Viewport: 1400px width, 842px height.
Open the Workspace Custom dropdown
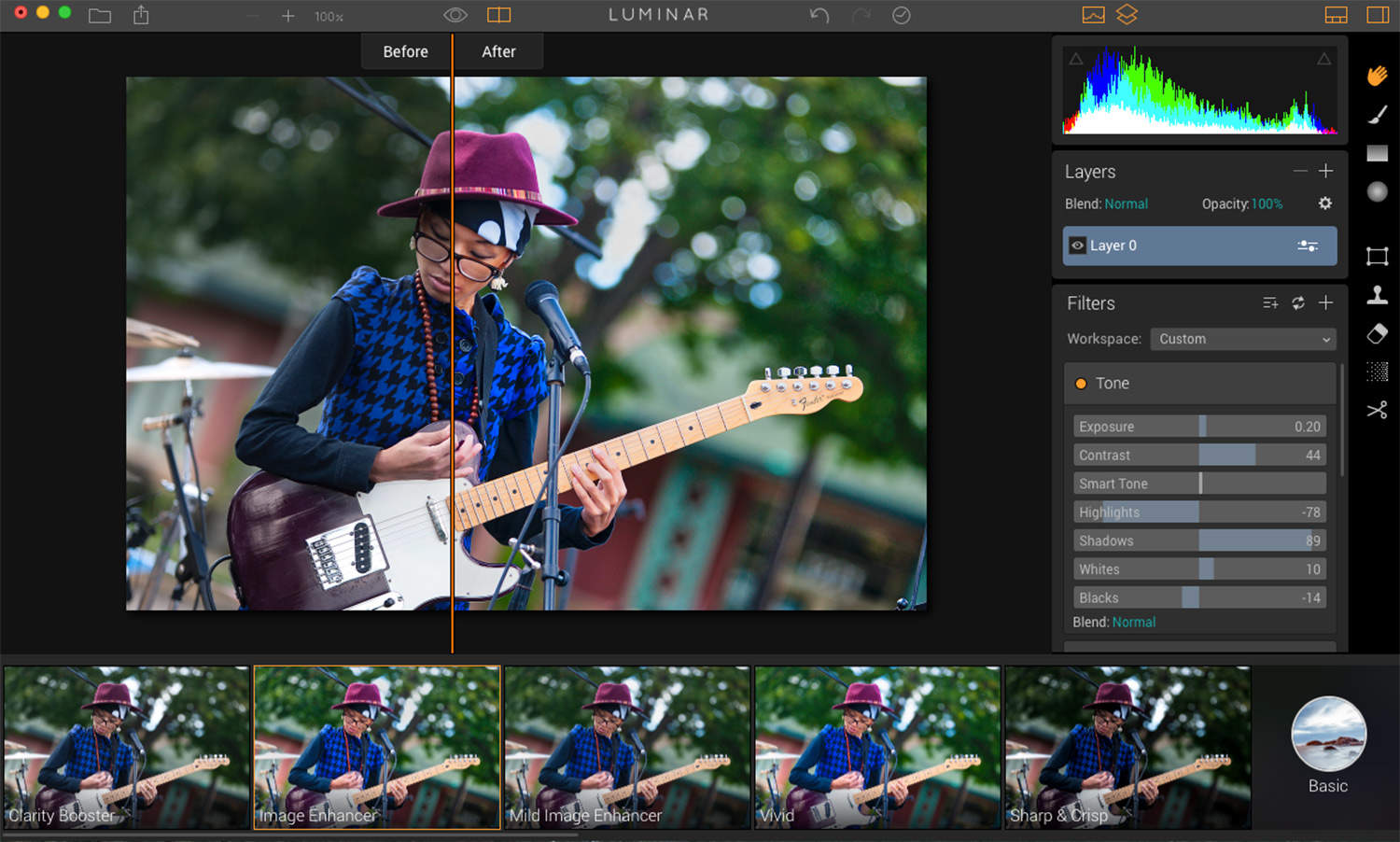(1242, 339)
